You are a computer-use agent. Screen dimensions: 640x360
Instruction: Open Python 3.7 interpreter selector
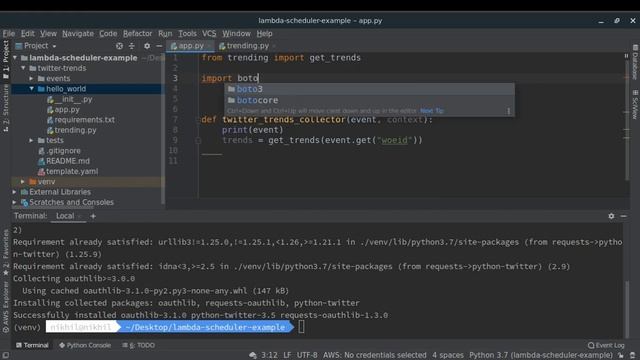(x=541, y=355)
